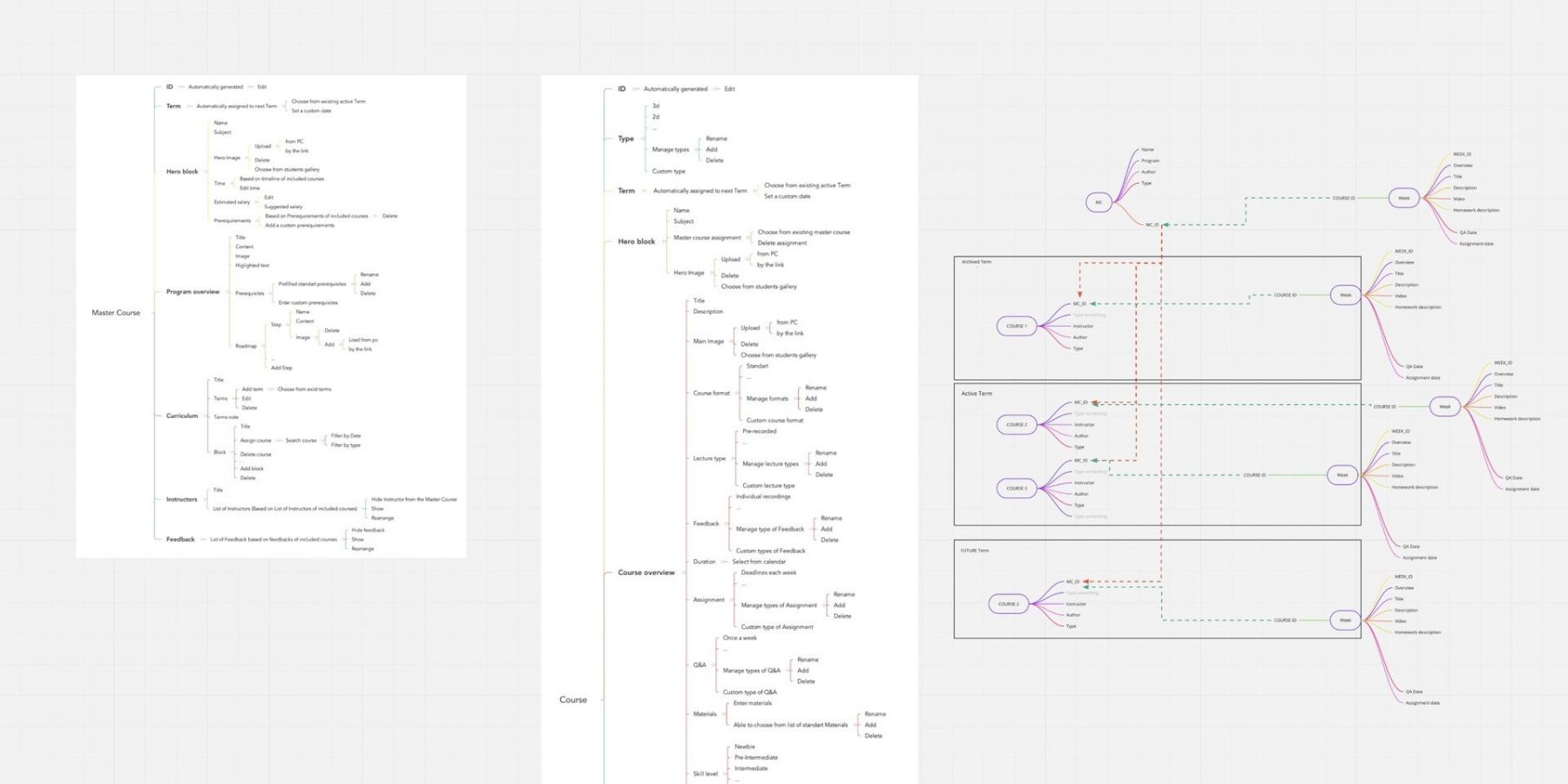Click the Course format node

[711, 393]
